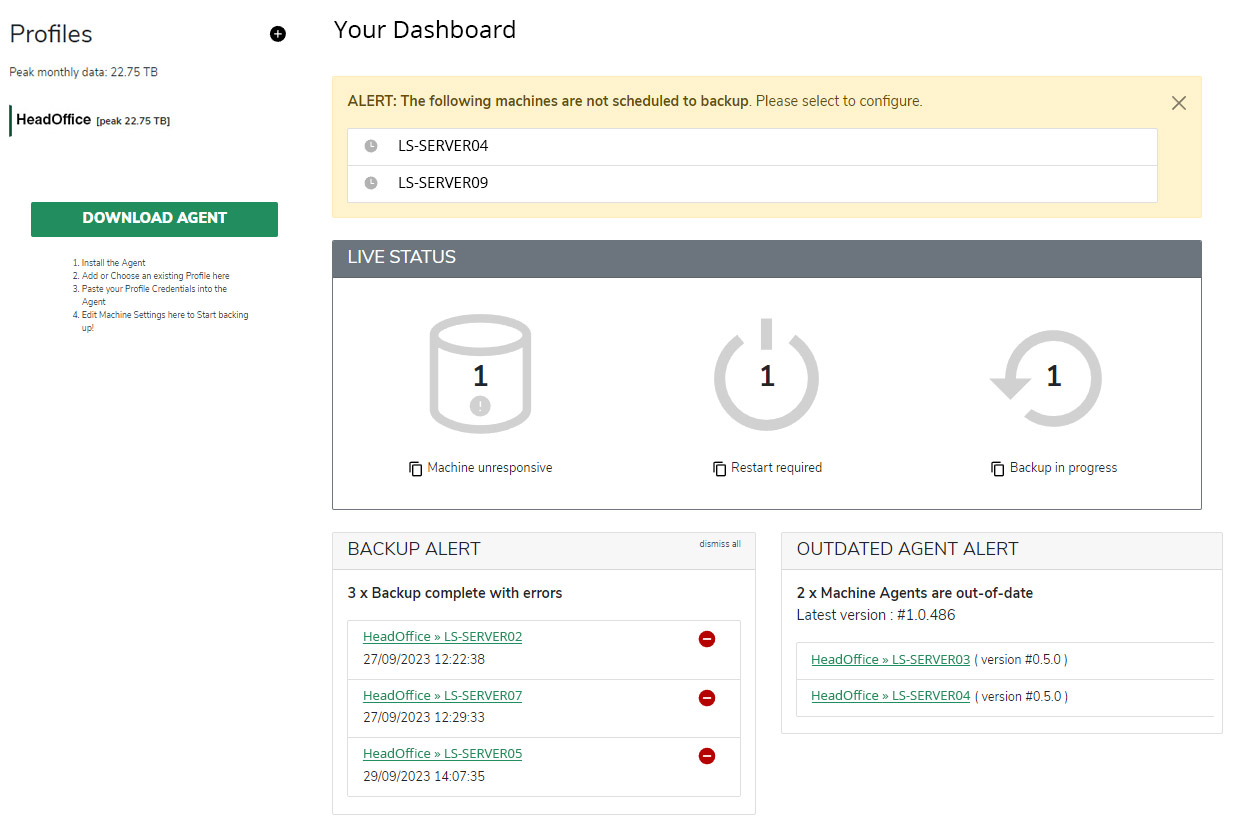Click the clock icon beside LS-SERVER04
This screenshot has width=1245, height=836.
pos(370,146)
